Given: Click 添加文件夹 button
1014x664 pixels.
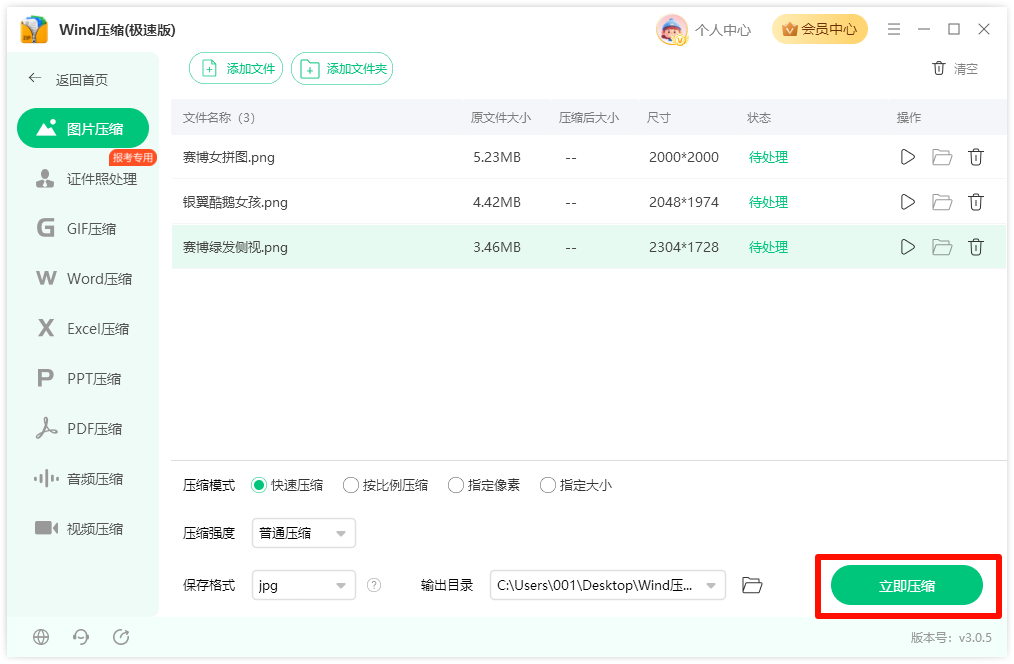Looking at the screenshot, I should (342, 69).
